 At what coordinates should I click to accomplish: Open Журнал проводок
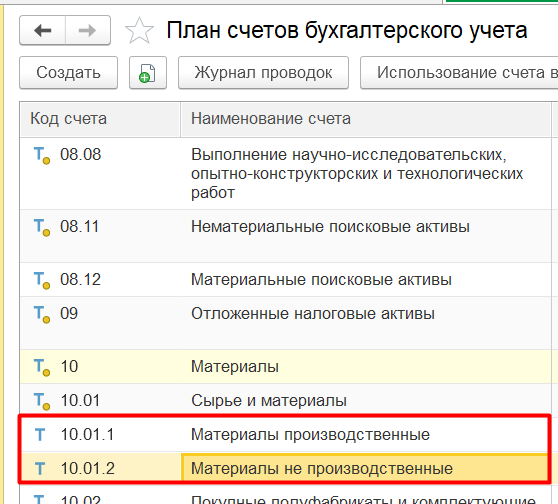263,73
